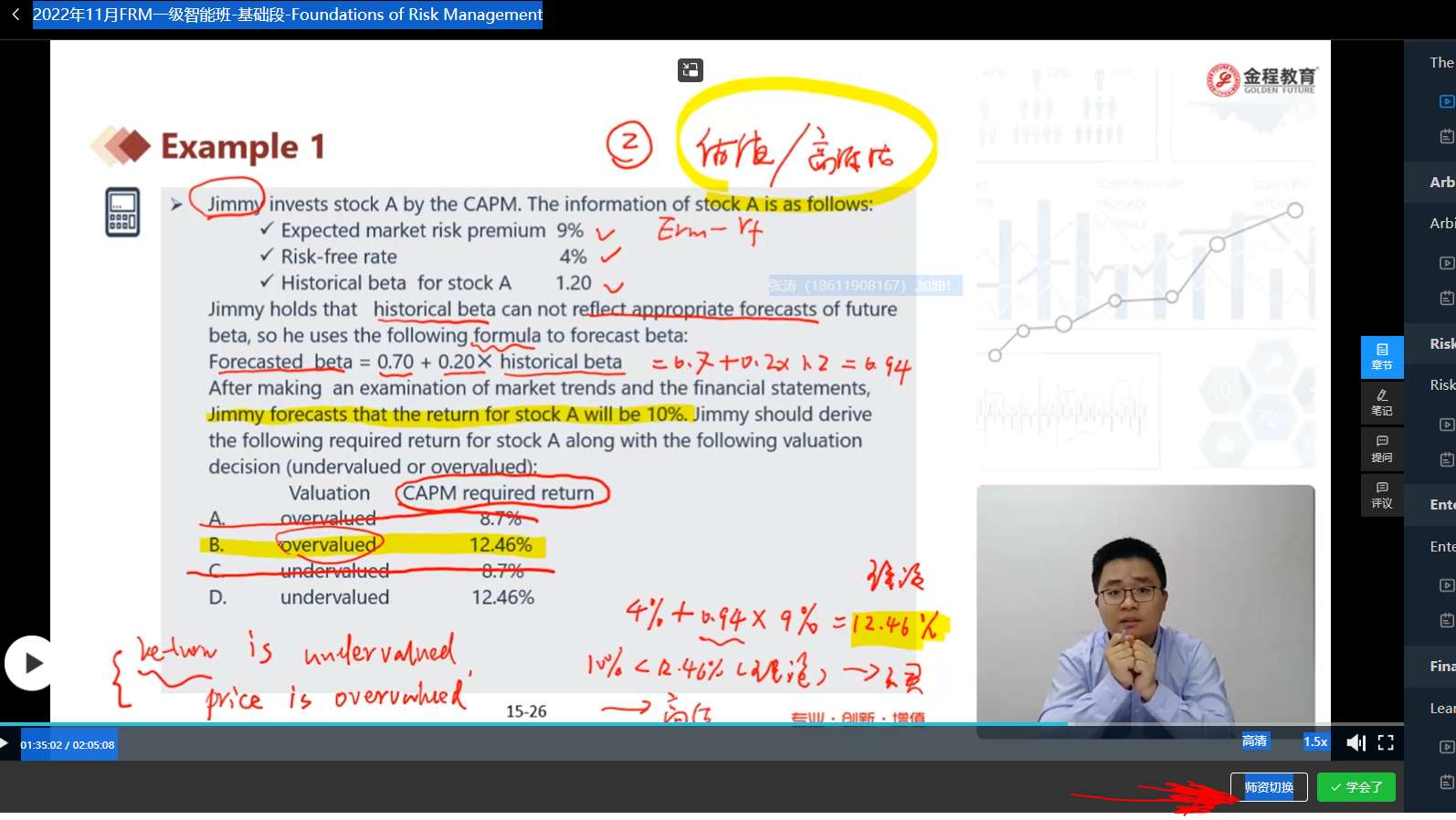
Task: Click the small play icon in the control bar
Action: [5, 743]
